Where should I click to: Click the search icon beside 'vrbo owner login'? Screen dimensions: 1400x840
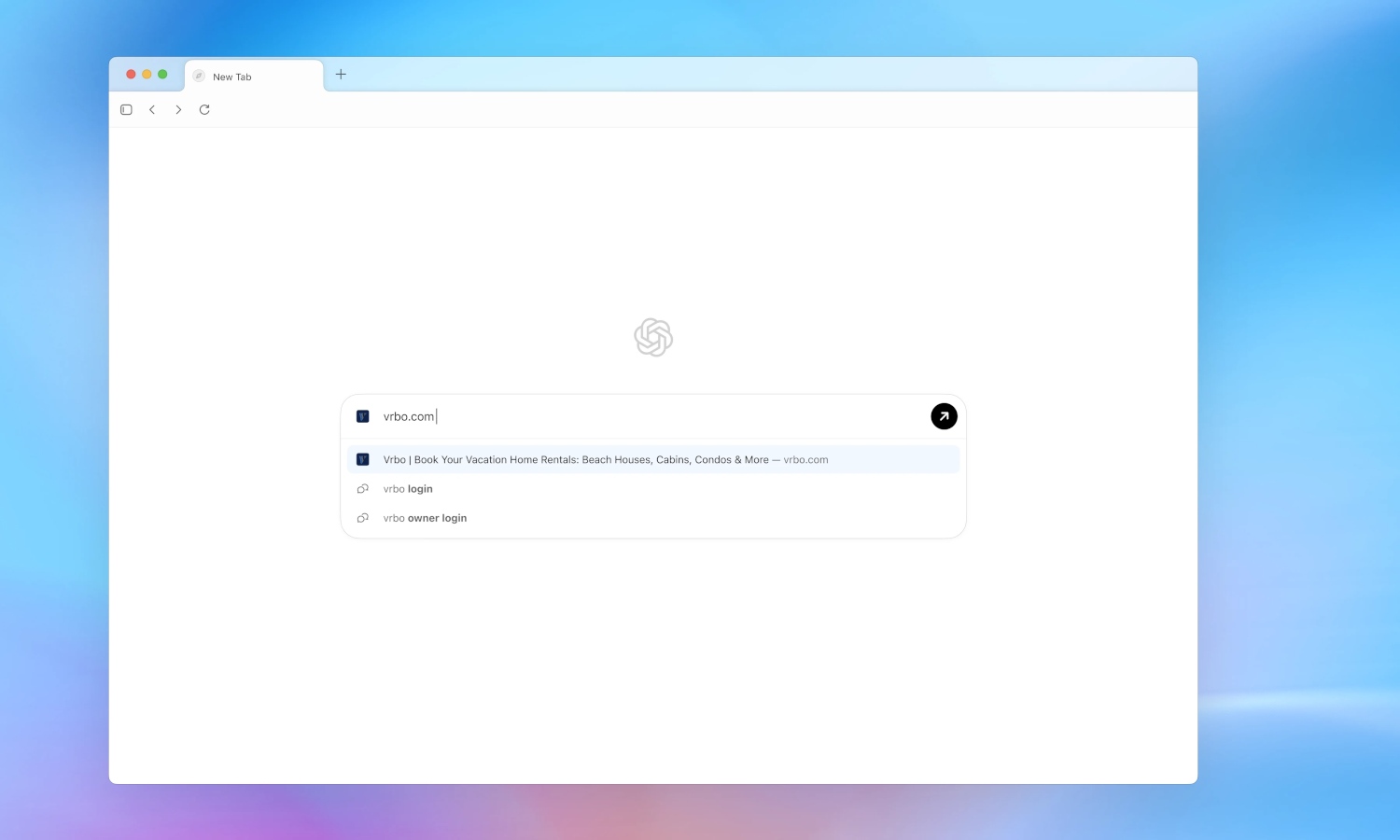(x=363, y=518)
